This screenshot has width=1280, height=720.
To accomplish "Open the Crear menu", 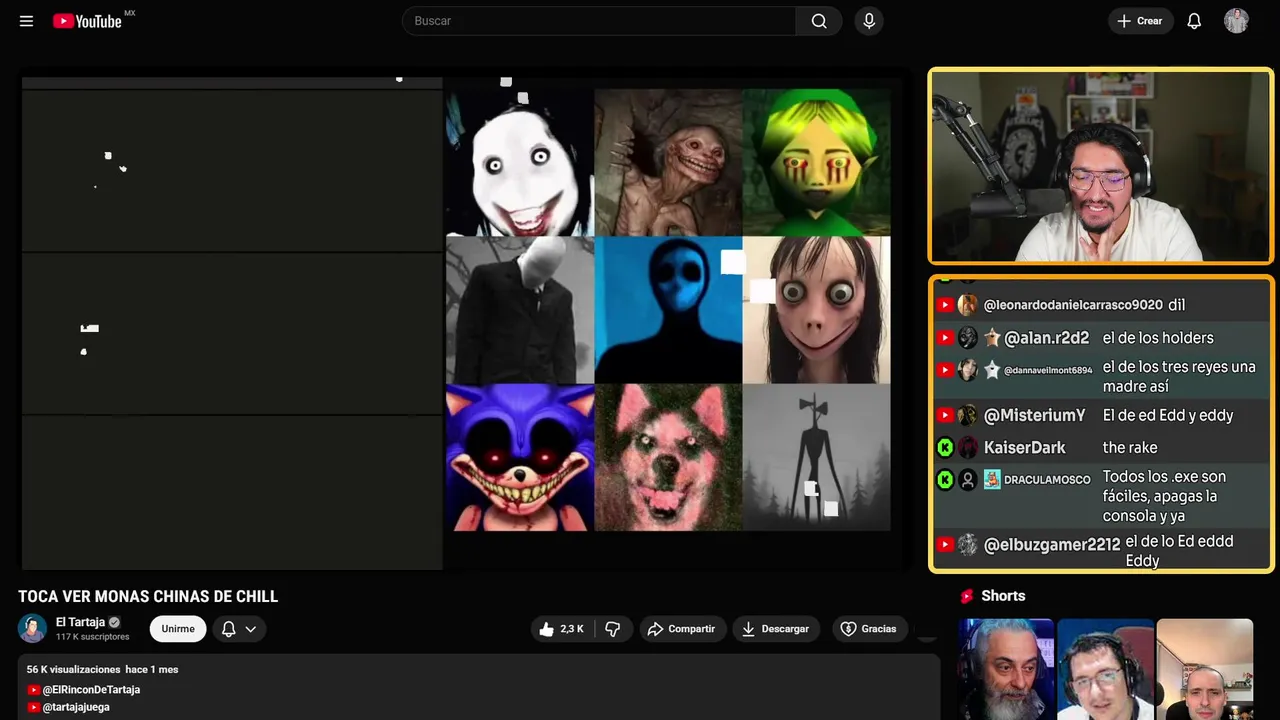I will coord(1140,21).
